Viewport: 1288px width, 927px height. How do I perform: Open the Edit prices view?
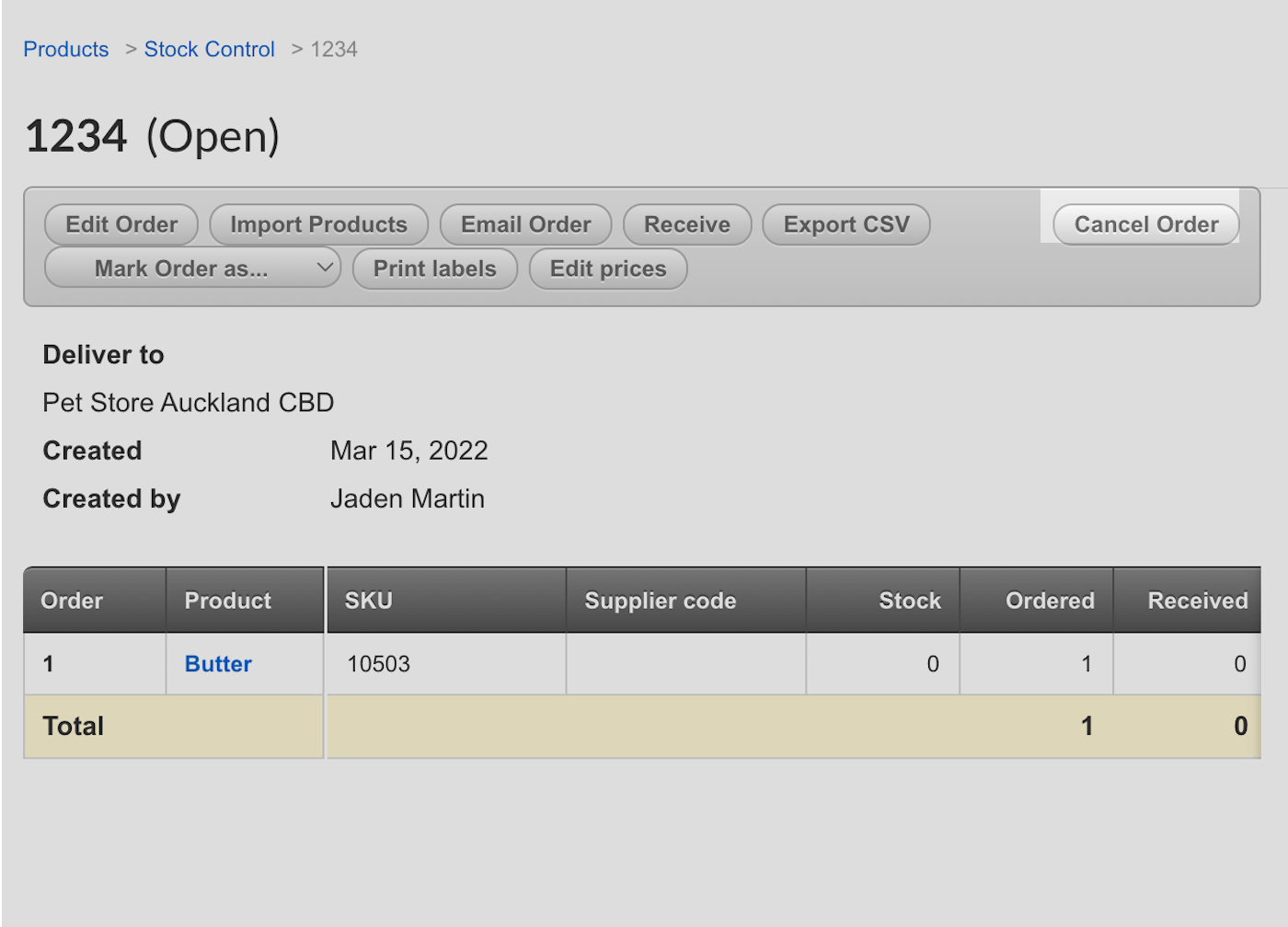click(x=607, y=269)
